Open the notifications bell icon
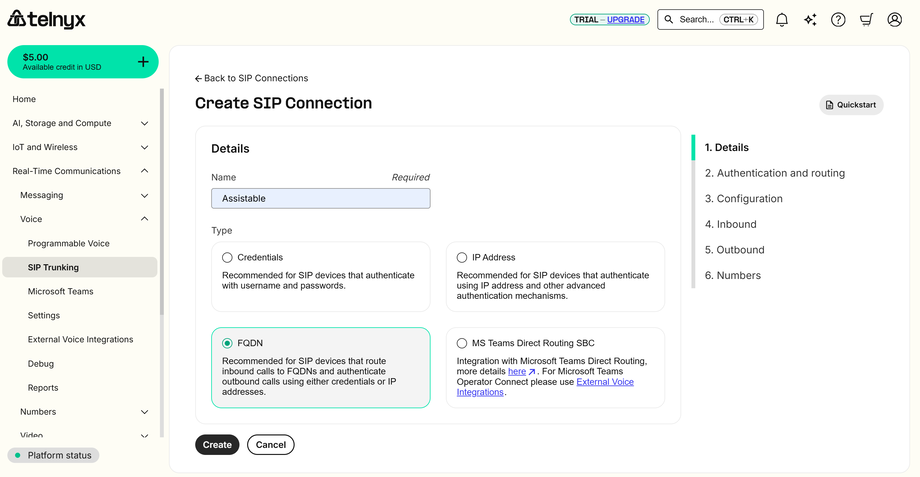 click(782, 20)
